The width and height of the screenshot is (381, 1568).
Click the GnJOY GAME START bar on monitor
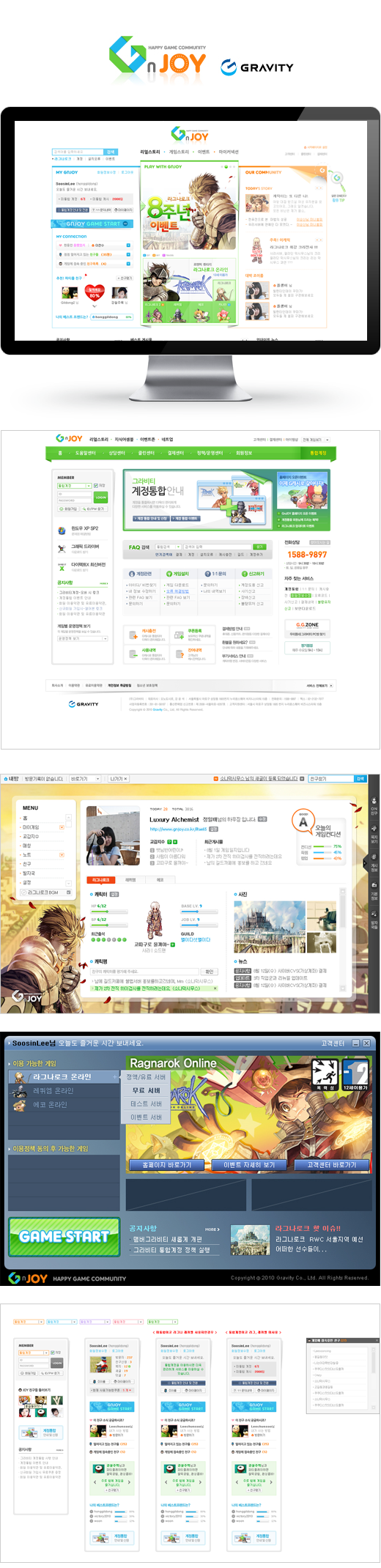tap(92, 223)
